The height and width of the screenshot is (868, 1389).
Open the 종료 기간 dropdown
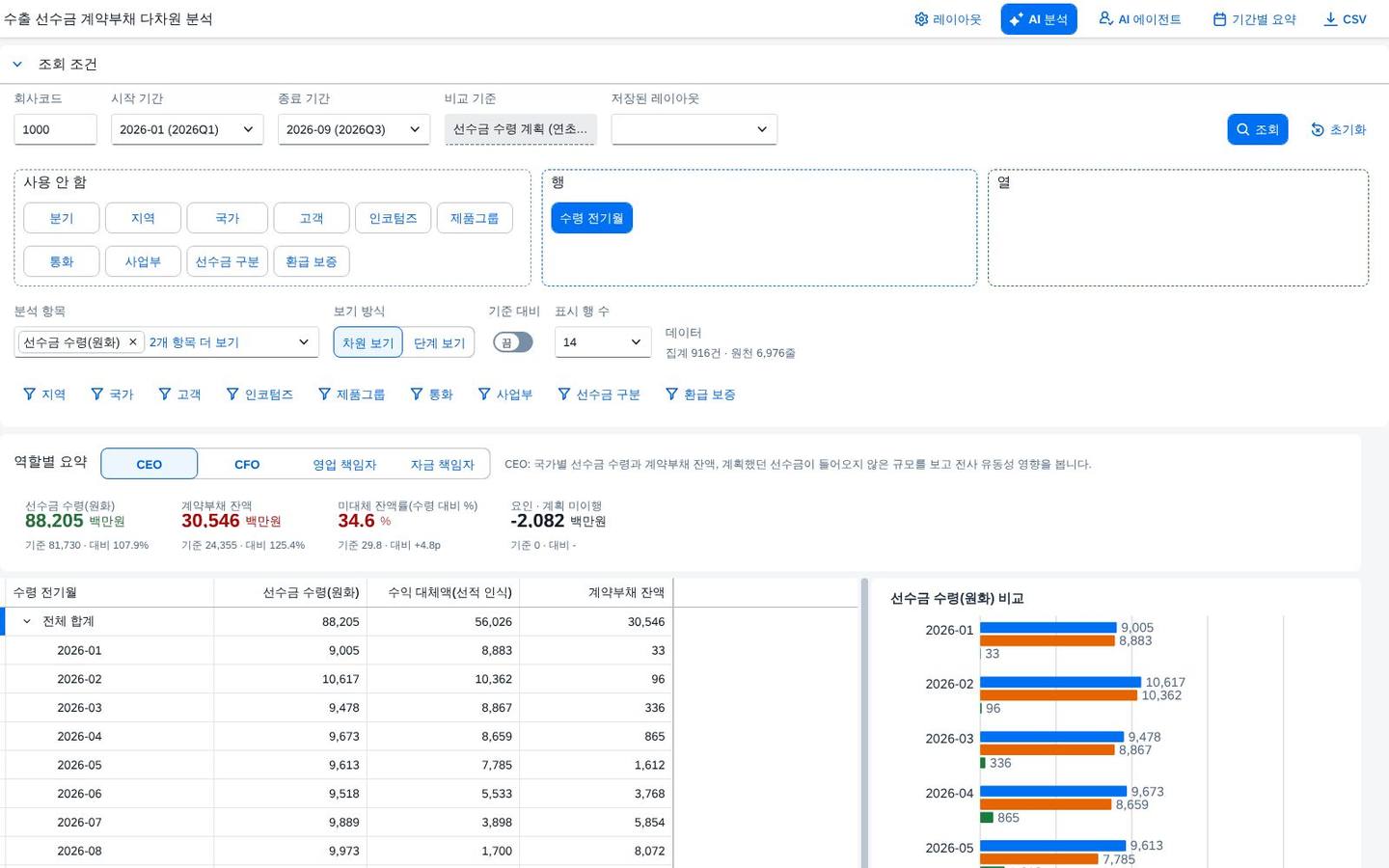pyautogui.click(x=354, y=129)
